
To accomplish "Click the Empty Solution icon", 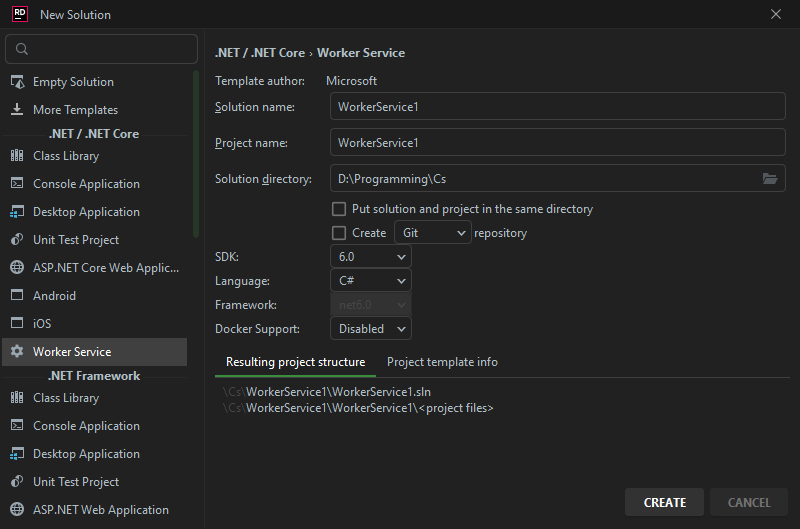I will tap(17, 82).
